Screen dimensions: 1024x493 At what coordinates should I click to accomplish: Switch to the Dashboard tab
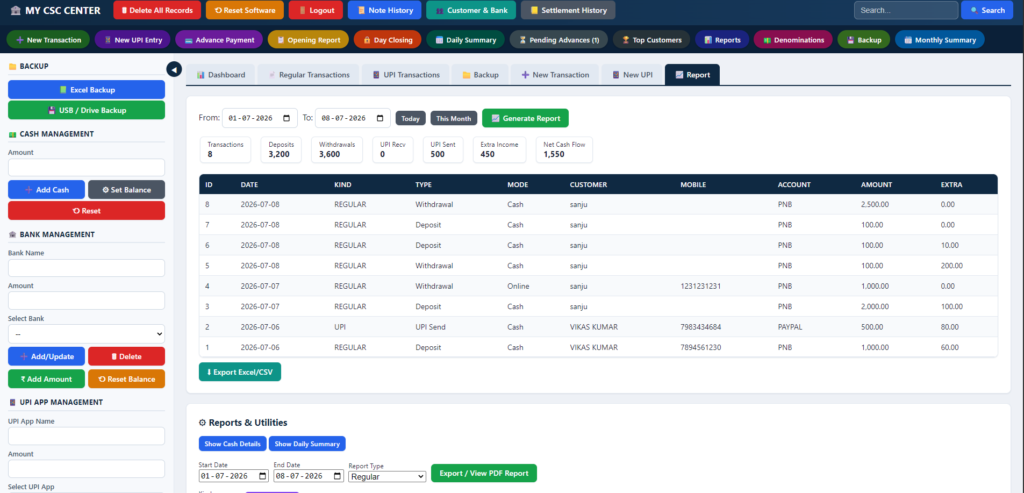click(x=221, y=75)
